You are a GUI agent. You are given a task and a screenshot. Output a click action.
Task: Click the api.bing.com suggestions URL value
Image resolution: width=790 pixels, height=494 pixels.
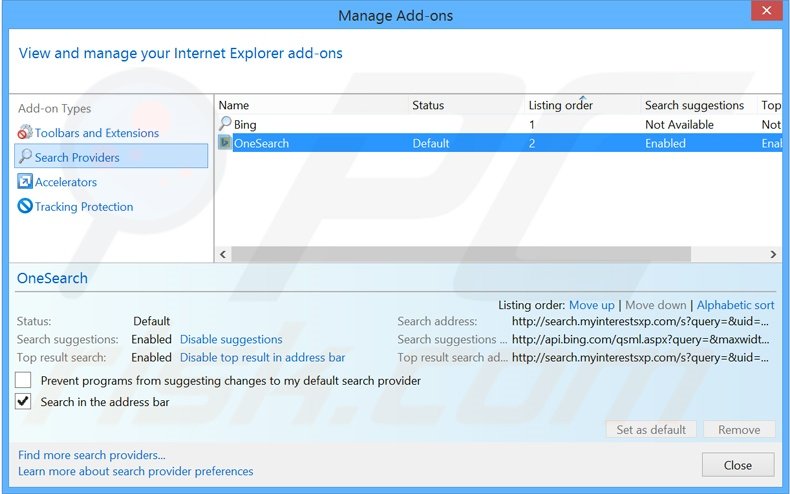[x=640, y=339]
